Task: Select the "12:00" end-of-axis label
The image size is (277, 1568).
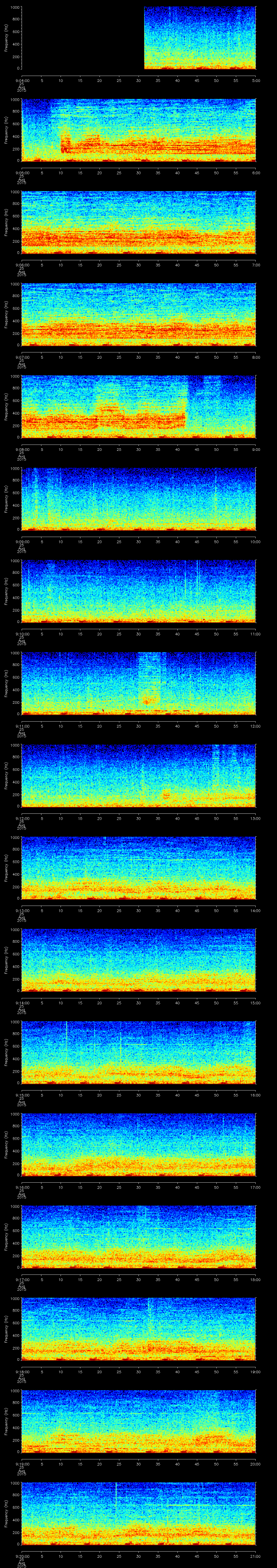Action: [x=256, y=726]
